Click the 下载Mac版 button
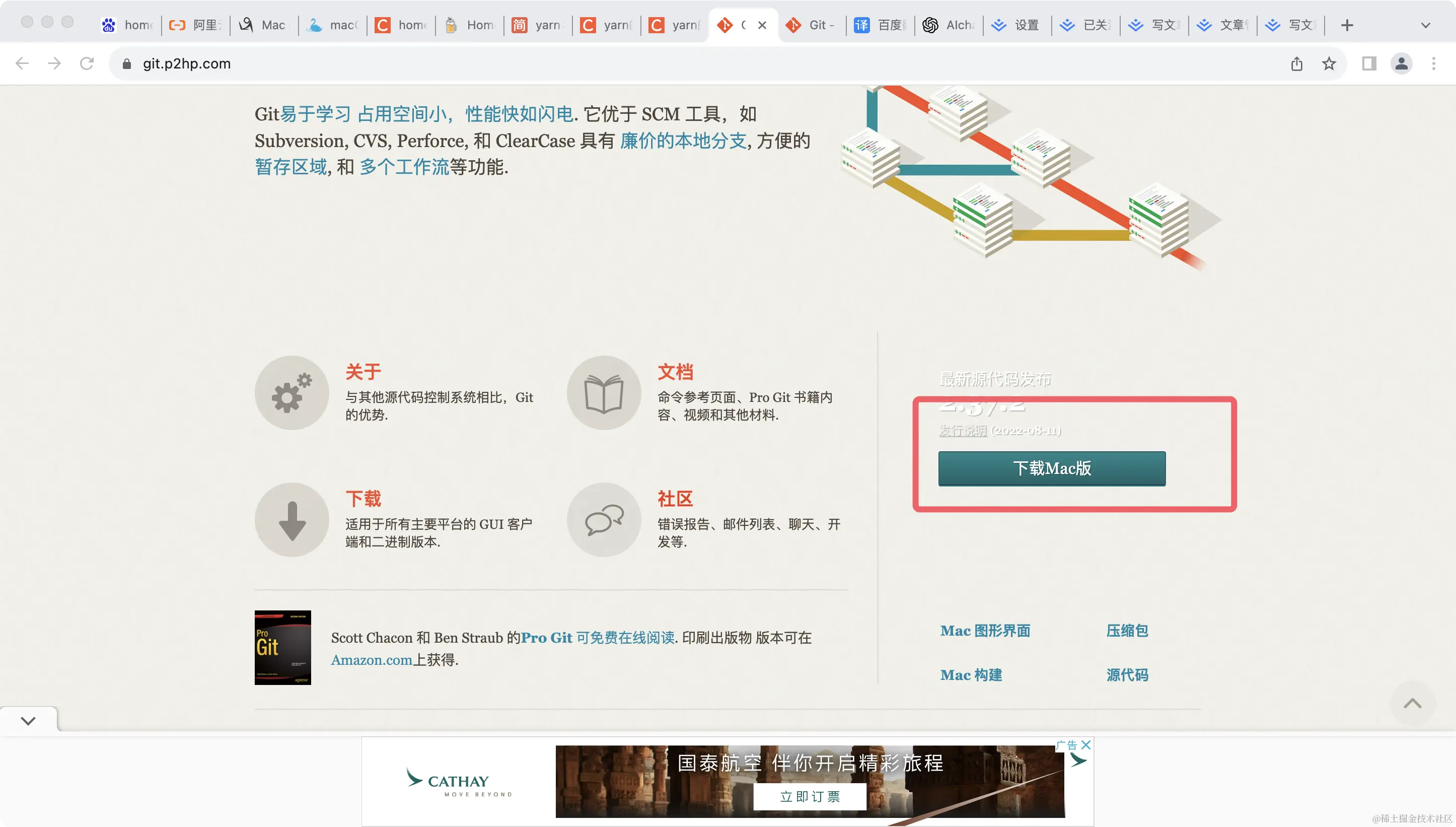 (1051, 468)
